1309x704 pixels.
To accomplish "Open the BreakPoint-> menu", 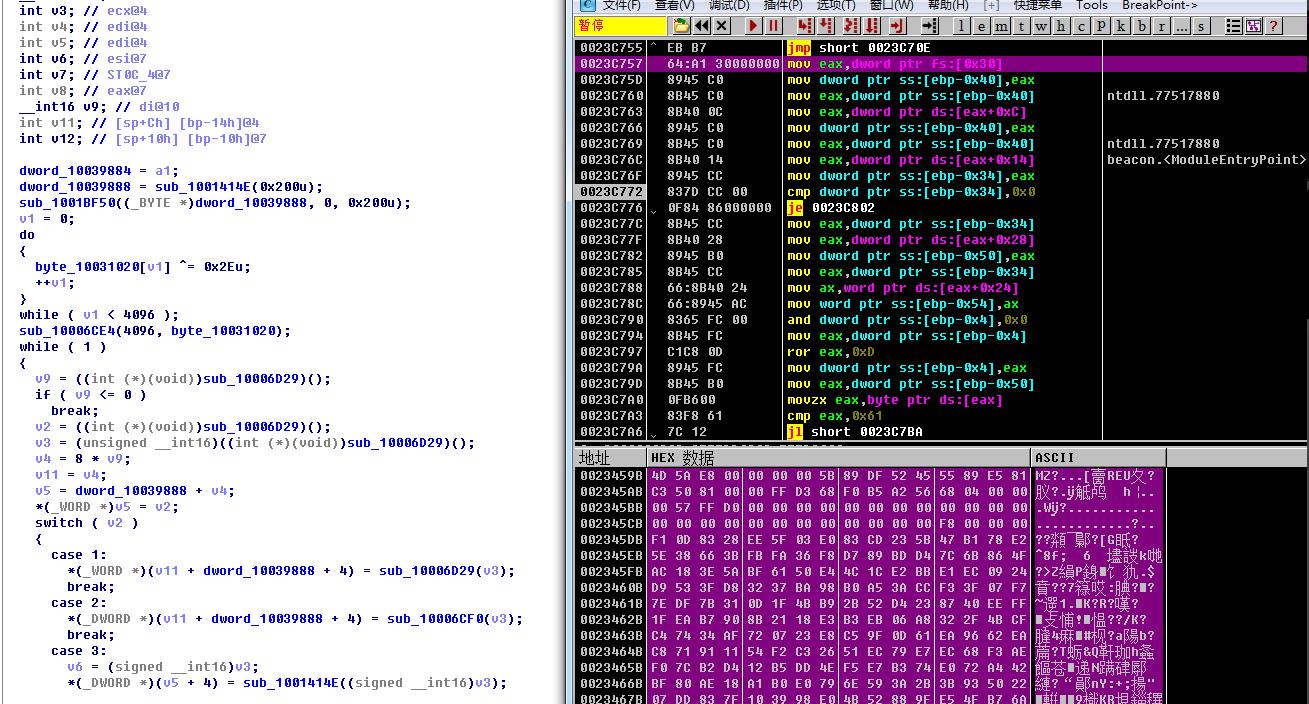I will [x=1160, y=5].
